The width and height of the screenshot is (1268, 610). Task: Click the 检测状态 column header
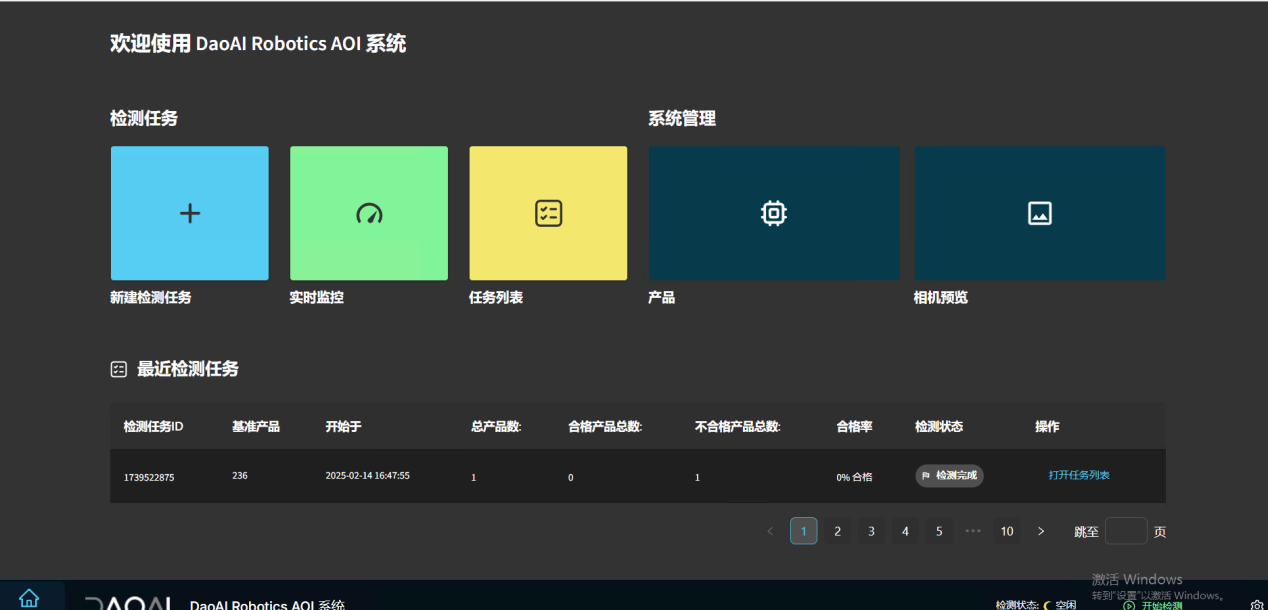[x=939, y=426]
